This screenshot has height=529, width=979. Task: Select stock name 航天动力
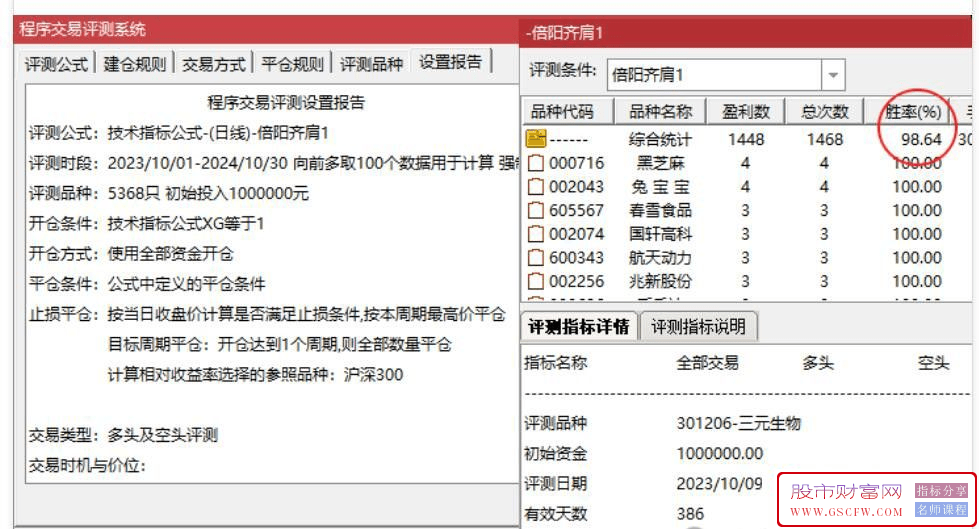(660, 258)
